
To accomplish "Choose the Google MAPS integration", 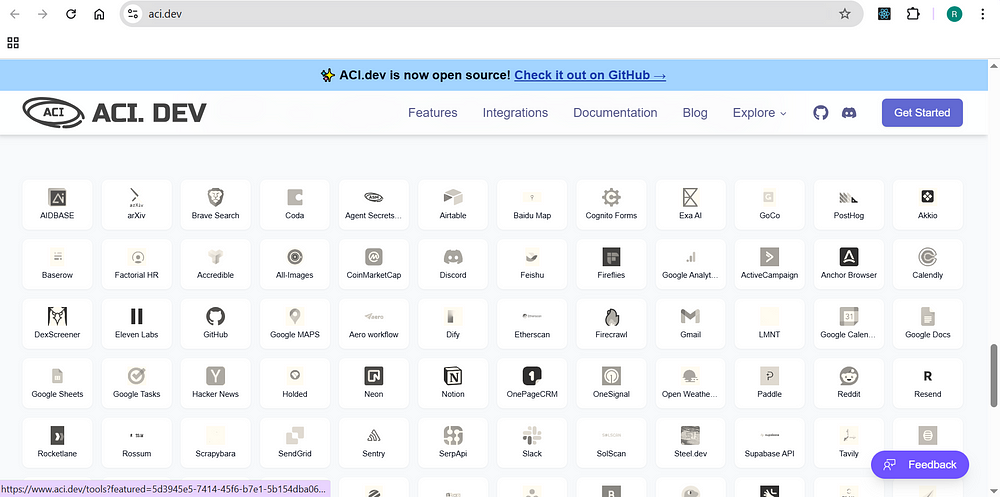I will [x=295, y=323].
